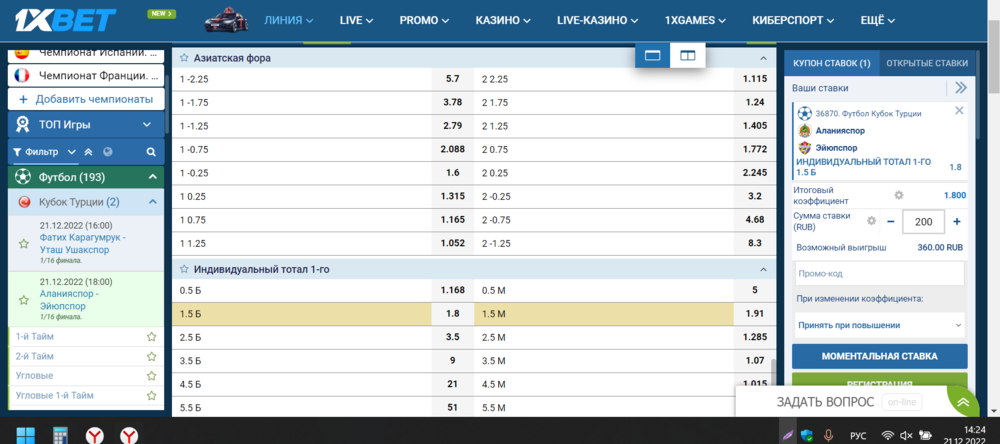Collapse the bet slip with double arrow
The width and height of the screenshot is (1000, 444).
coord(960,88)
